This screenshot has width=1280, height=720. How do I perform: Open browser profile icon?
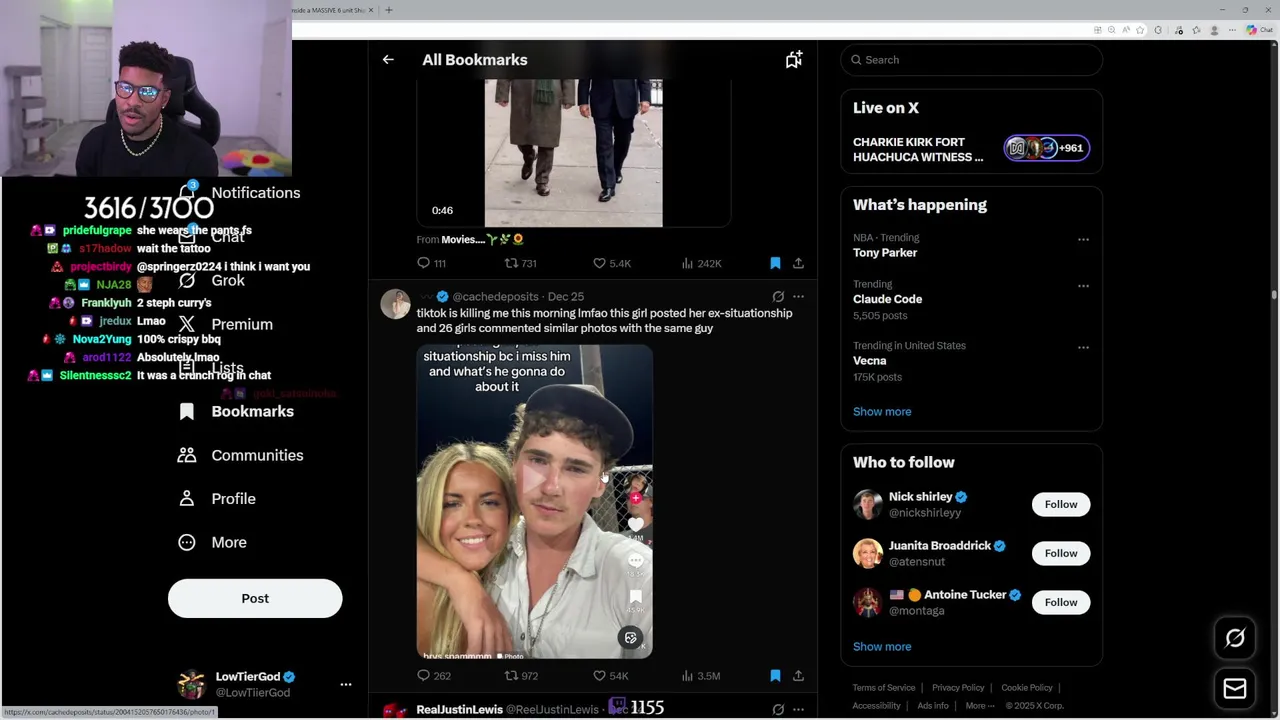[x=1212, y=30]
